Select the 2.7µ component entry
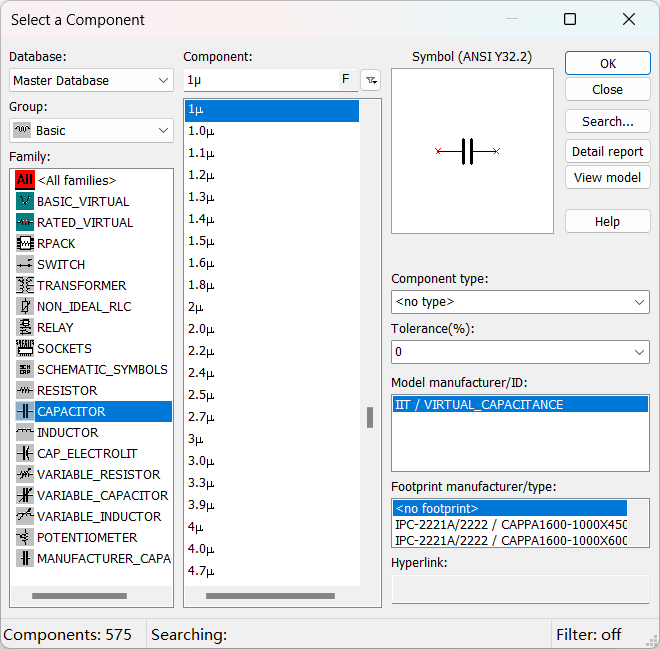The image size is (660, 649). tap(272, 417)
